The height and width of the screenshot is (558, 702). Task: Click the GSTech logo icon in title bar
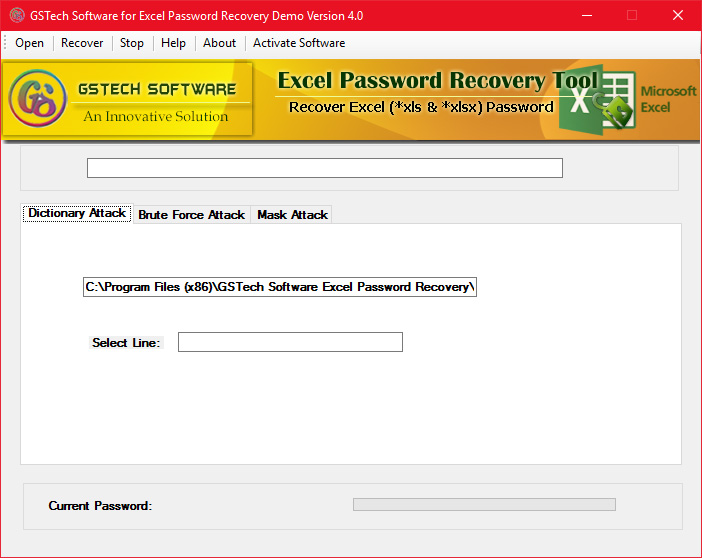(17, 15)
